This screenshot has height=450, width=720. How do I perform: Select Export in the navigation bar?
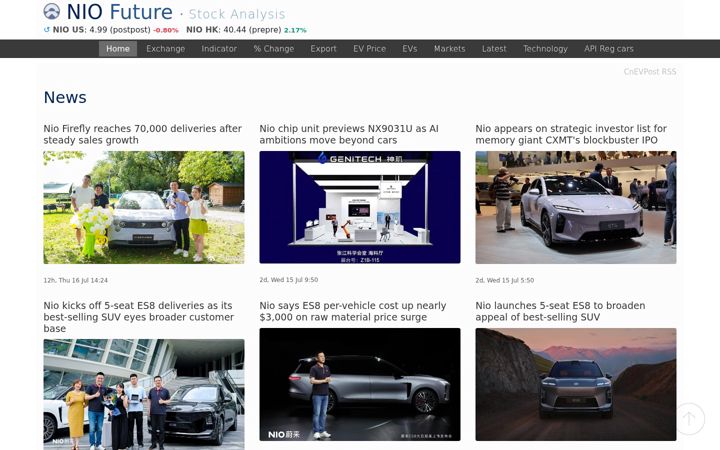point(323,49)
